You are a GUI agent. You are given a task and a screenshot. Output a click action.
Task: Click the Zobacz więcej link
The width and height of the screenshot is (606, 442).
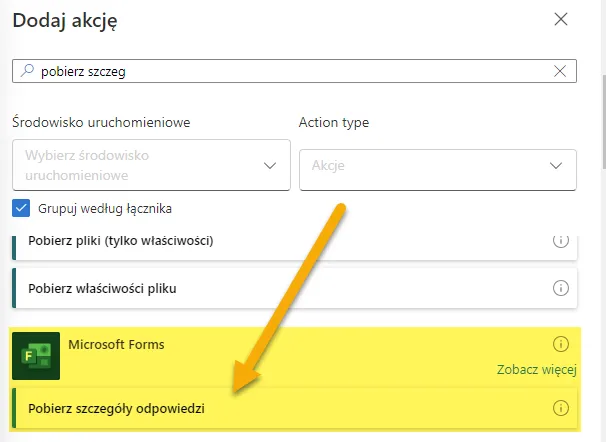[x=536, y=370]
